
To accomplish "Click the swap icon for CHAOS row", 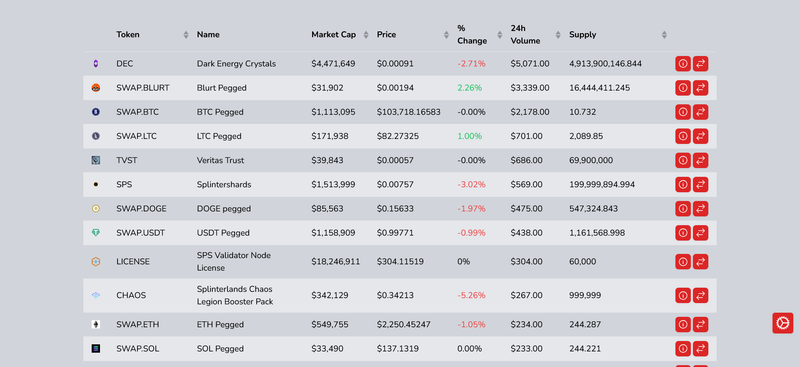I will click(701, 296).
